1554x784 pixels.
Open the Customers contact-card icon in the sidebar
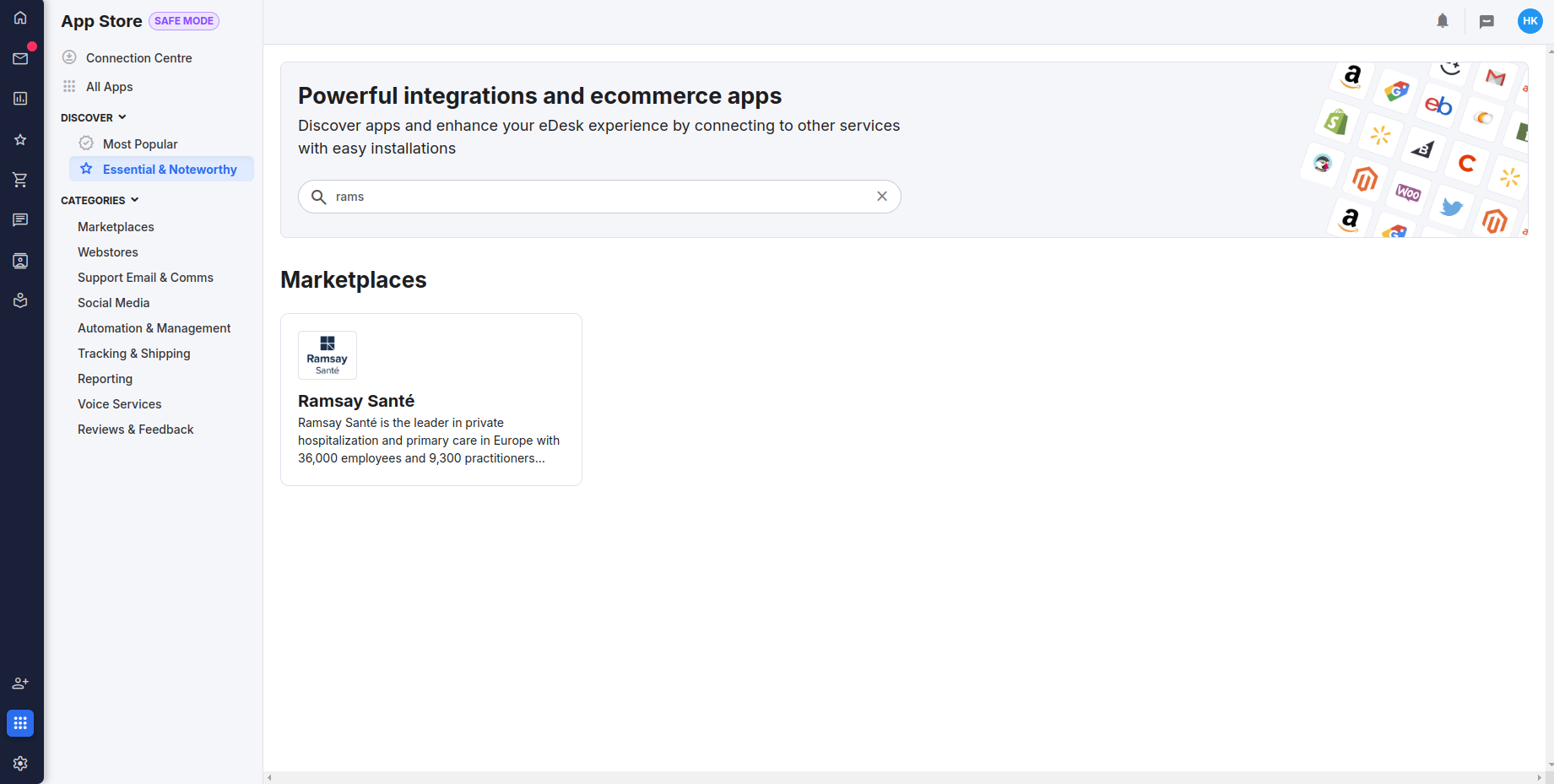[19, 260]
